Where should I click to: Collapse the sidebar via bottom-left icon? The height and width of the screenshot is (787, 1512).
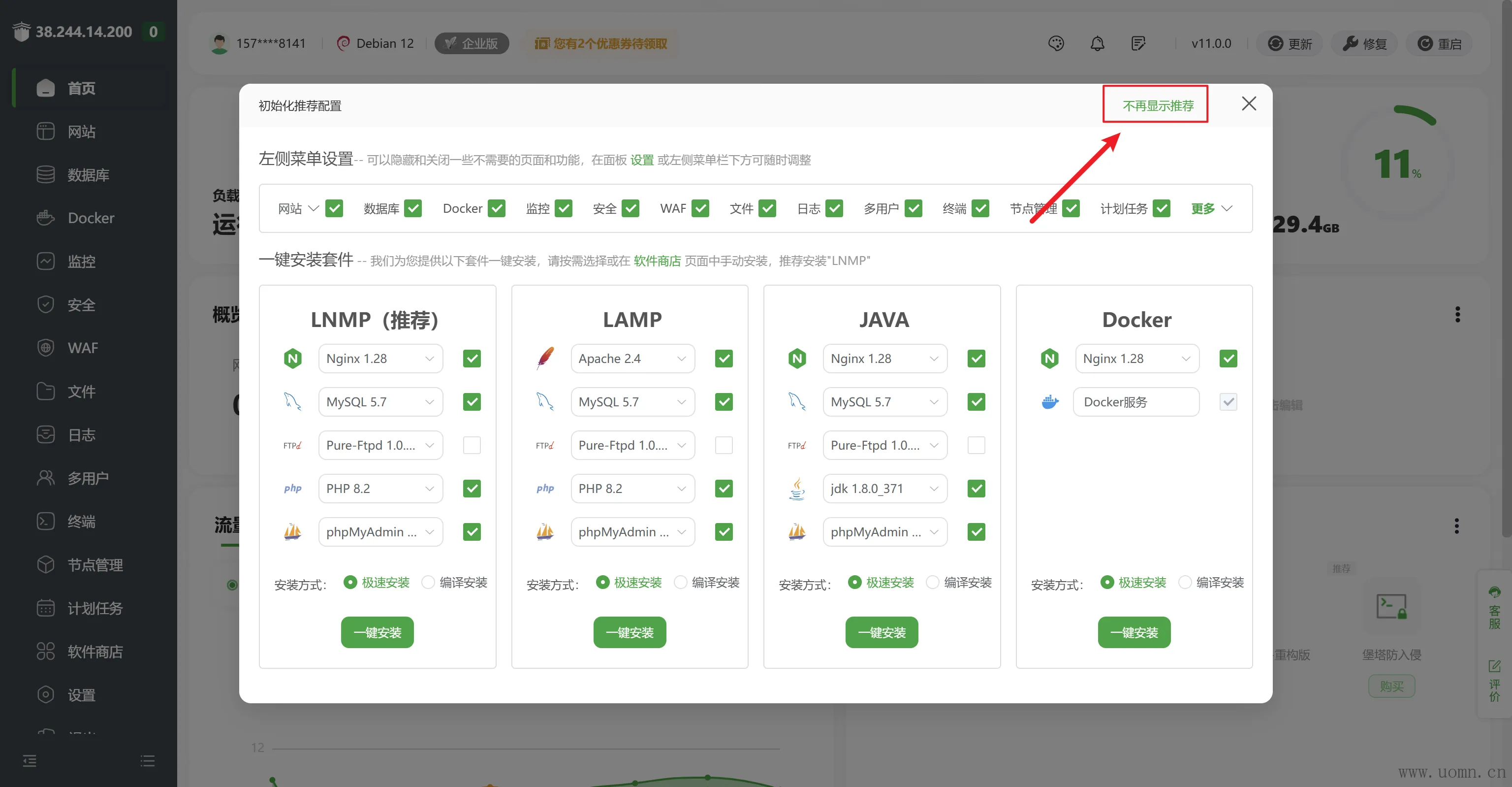30,761
